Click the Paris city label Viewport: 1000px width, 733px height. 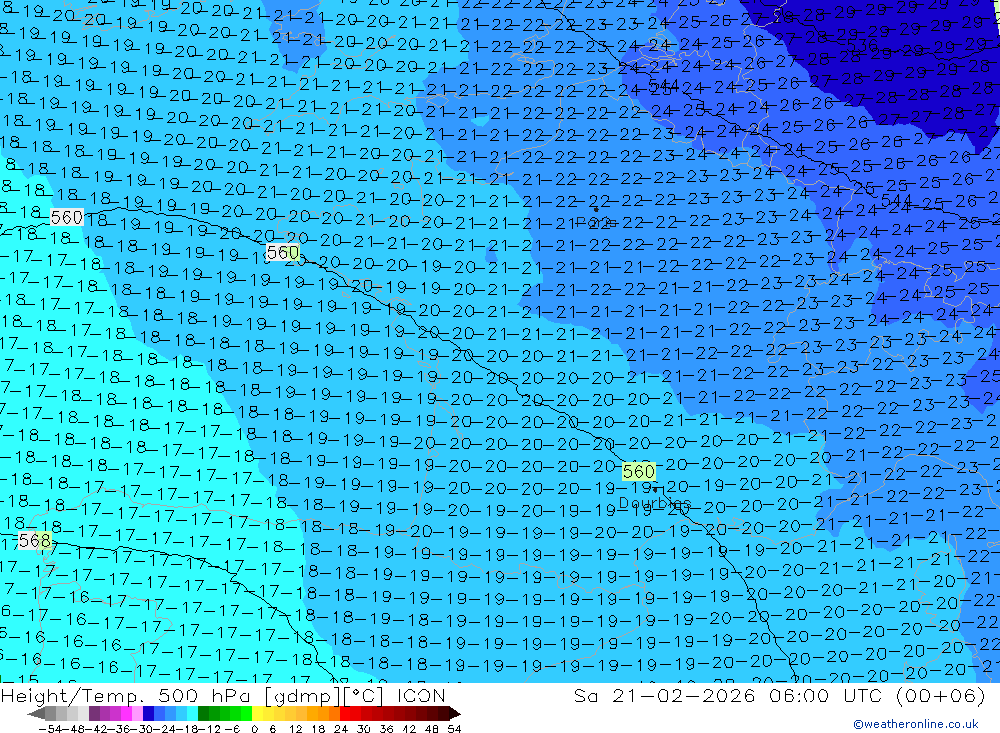(x=596, y=223)
